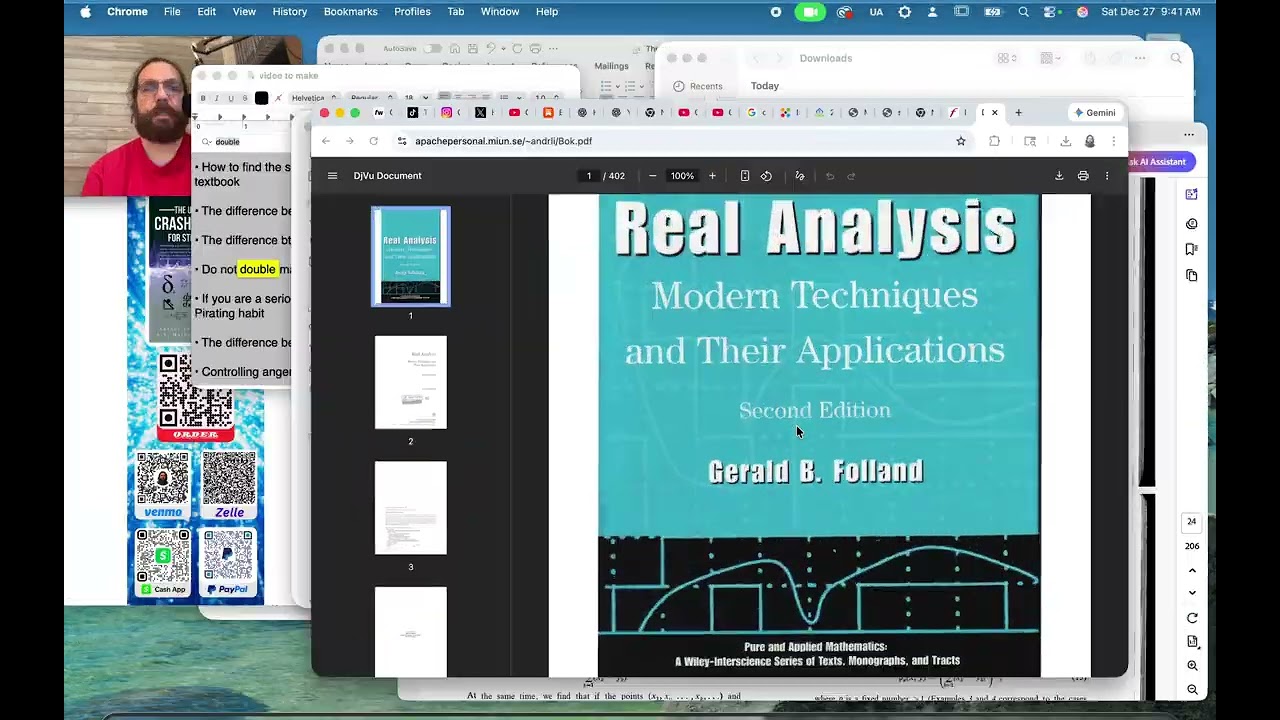Screen dimensions: 1280x720
Task: Select Recents in Finder sidebar
Action: coord(698,86)
